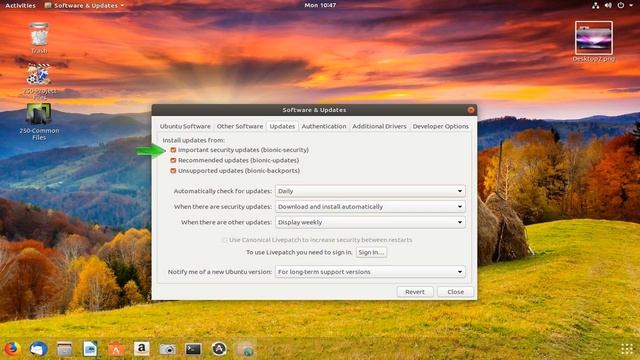
Task: Select the Updates tab
Action: (x=282, y=127)
